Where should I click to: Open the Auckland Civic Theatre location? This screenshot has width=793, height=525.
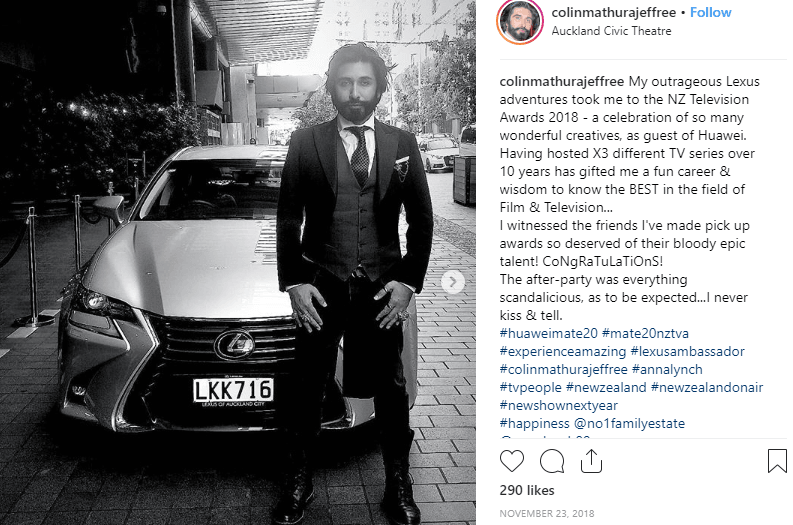click(611, 31)
